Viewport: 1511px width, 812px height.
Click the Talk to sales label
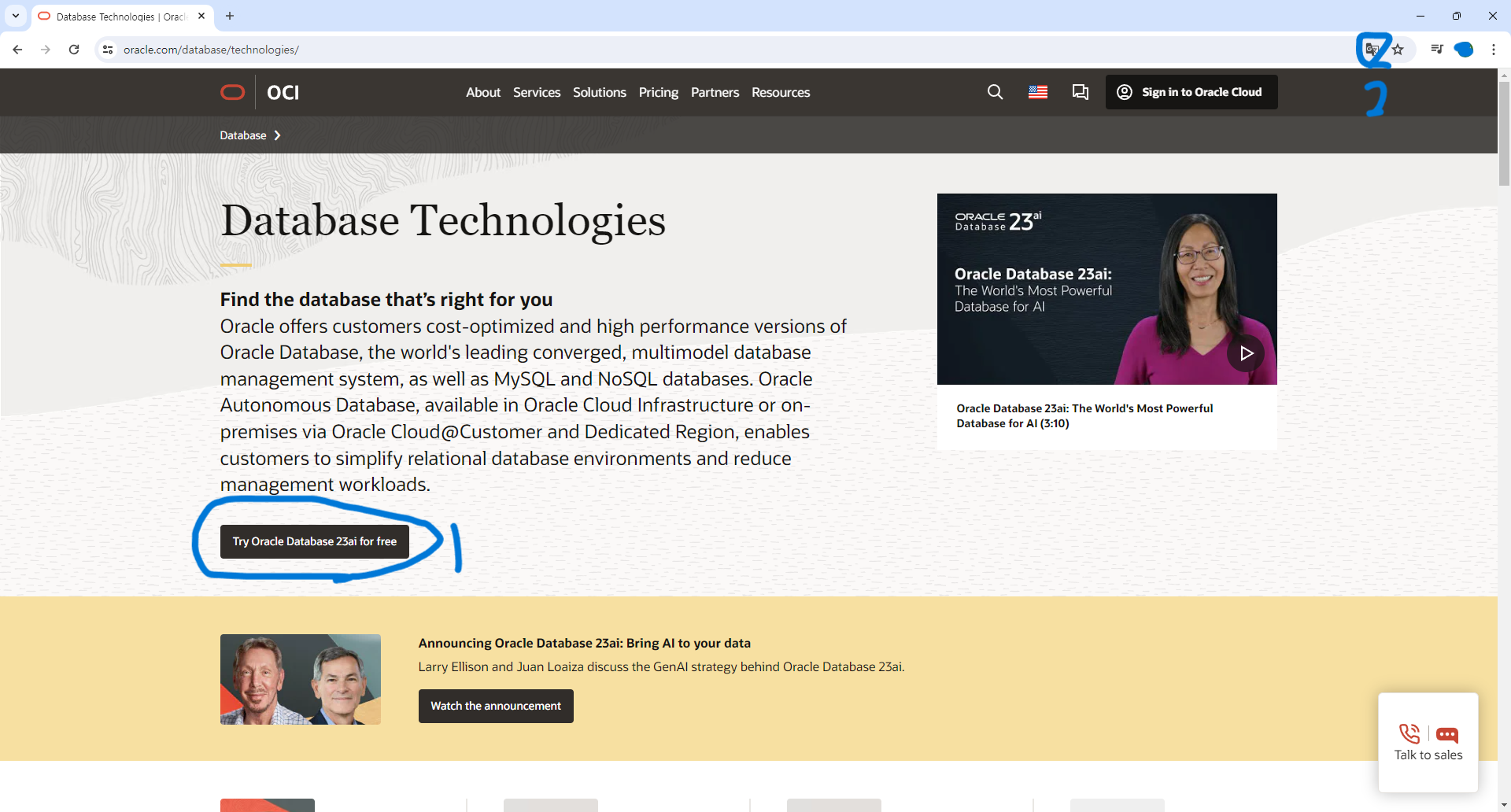[1428, 755]
